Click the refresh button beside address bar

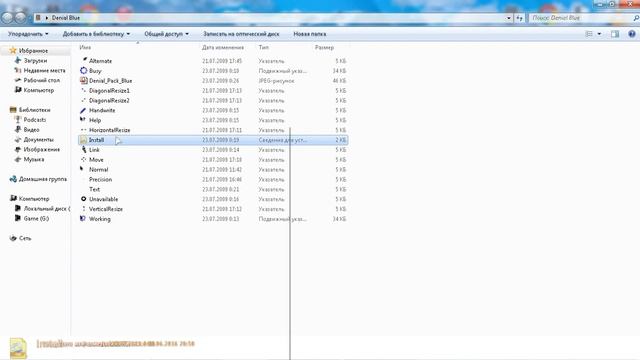(519, 18)
